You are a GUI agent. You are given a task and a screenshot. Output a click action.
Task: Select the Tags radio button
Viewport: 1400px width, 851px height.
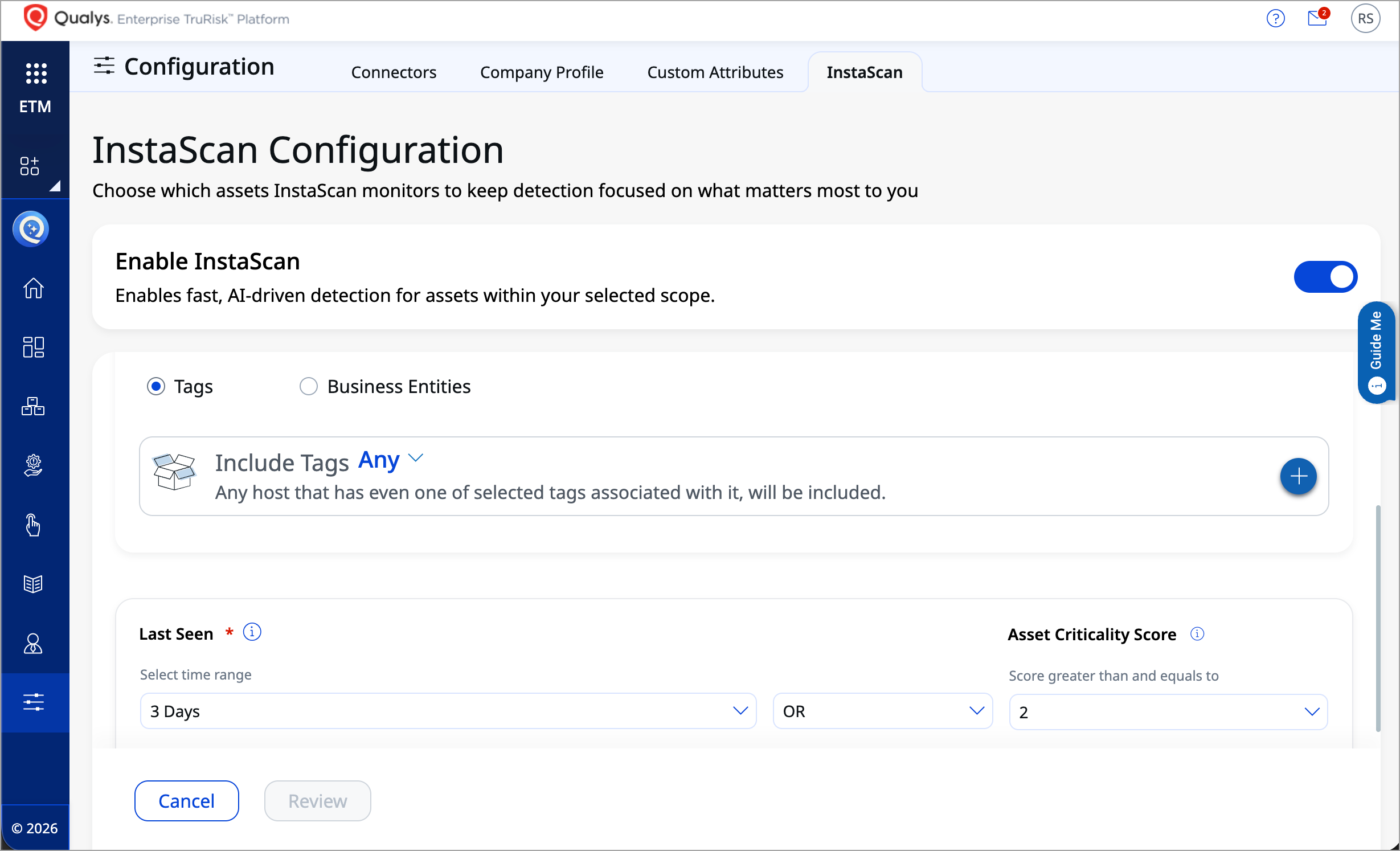click(156, 386)
